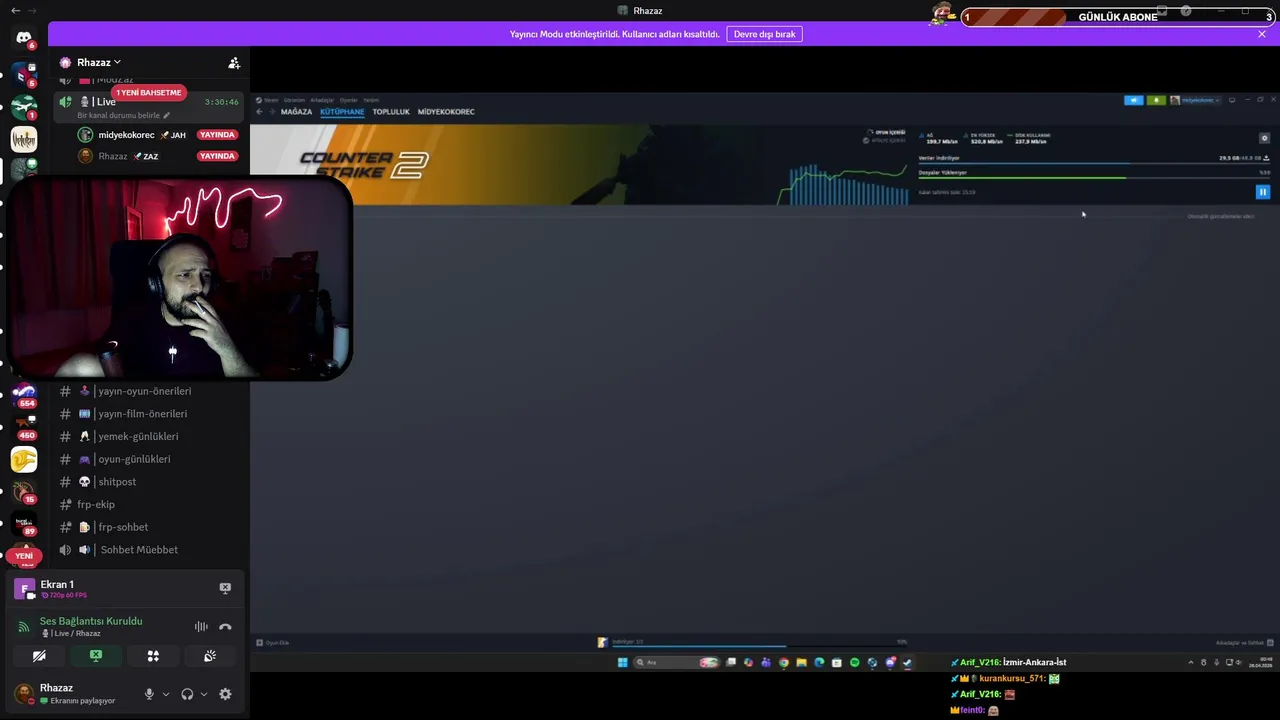Open activities shapes icon button
This screenshot has height=720, width=1280.
(x=153, y=656)
